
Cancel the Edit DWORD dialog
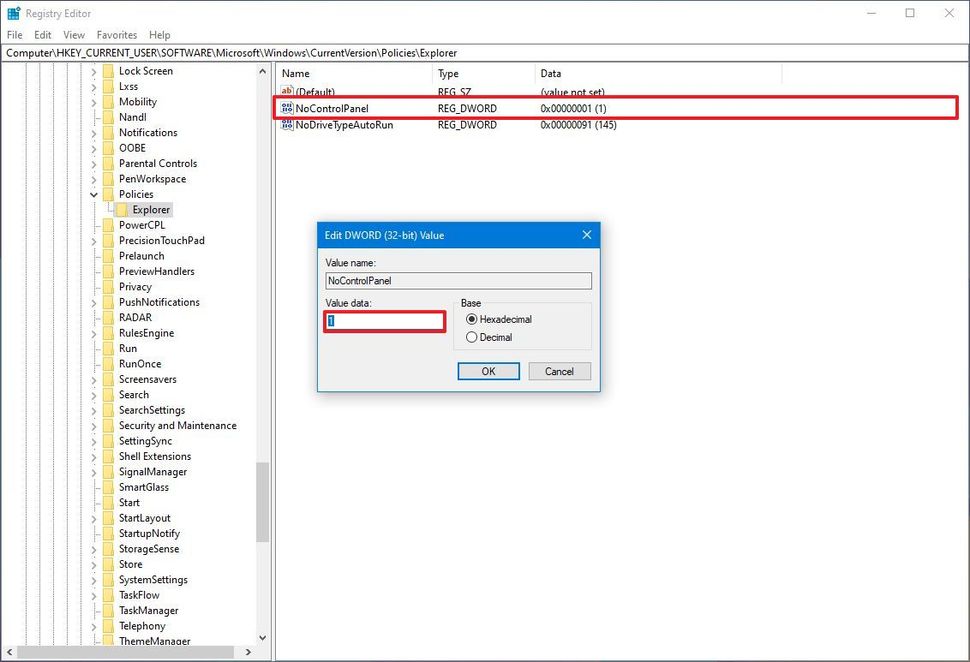coord(559,371)
